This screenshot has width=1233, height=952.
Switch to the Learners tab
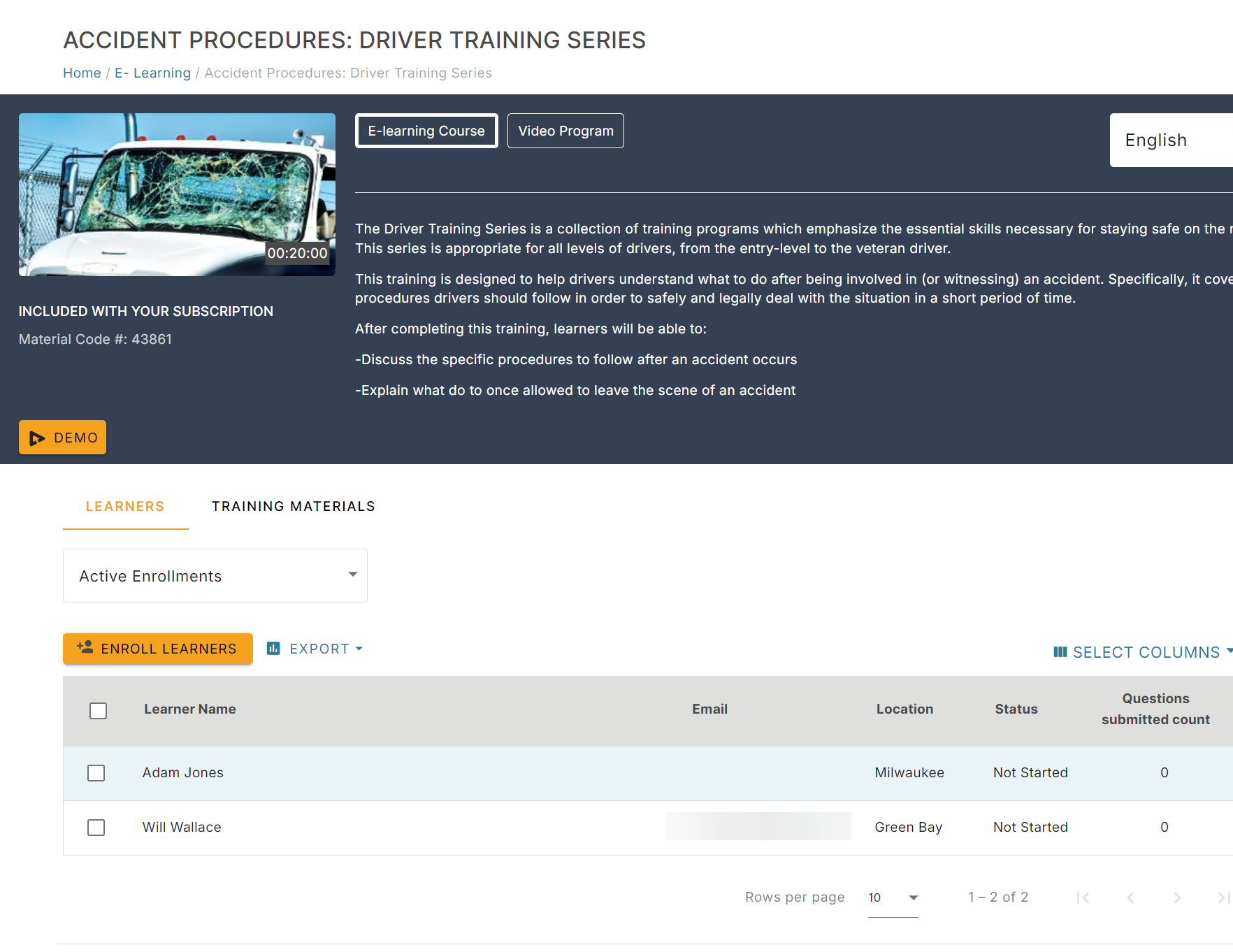tap(125, 506)
